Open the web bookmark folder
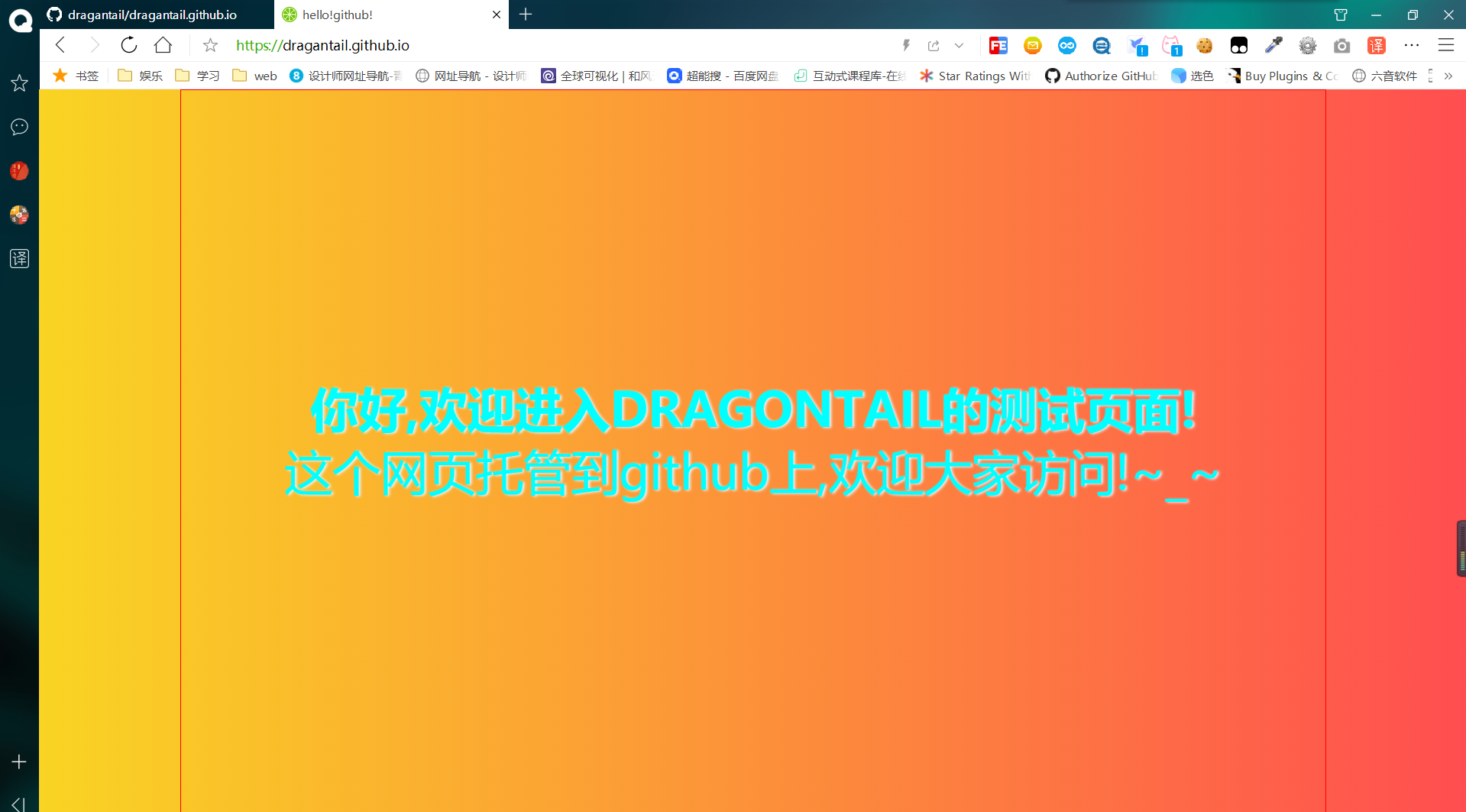The image size is (1466, 812). point(254,76)
